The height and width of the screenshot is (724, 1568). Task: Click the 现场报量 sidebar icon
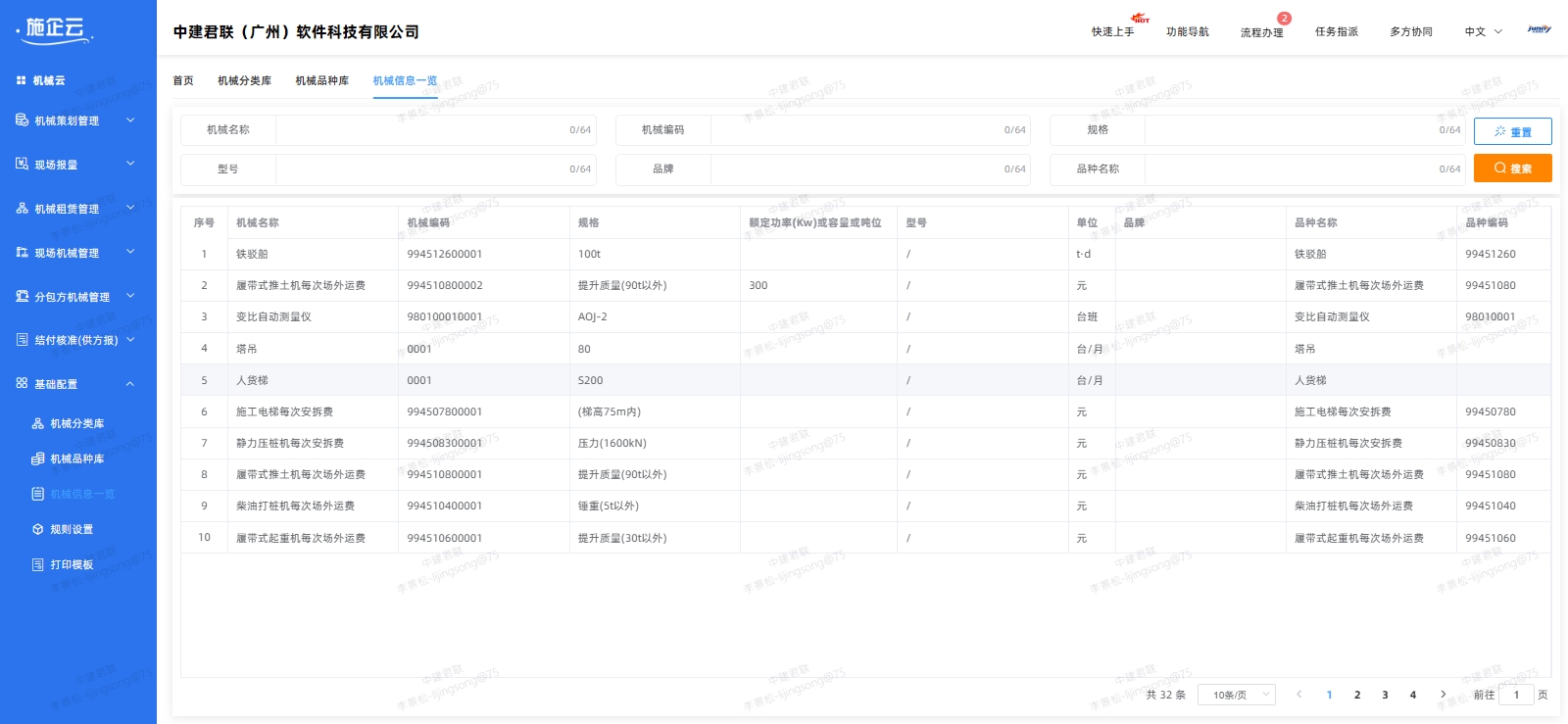tap(22, 165)
